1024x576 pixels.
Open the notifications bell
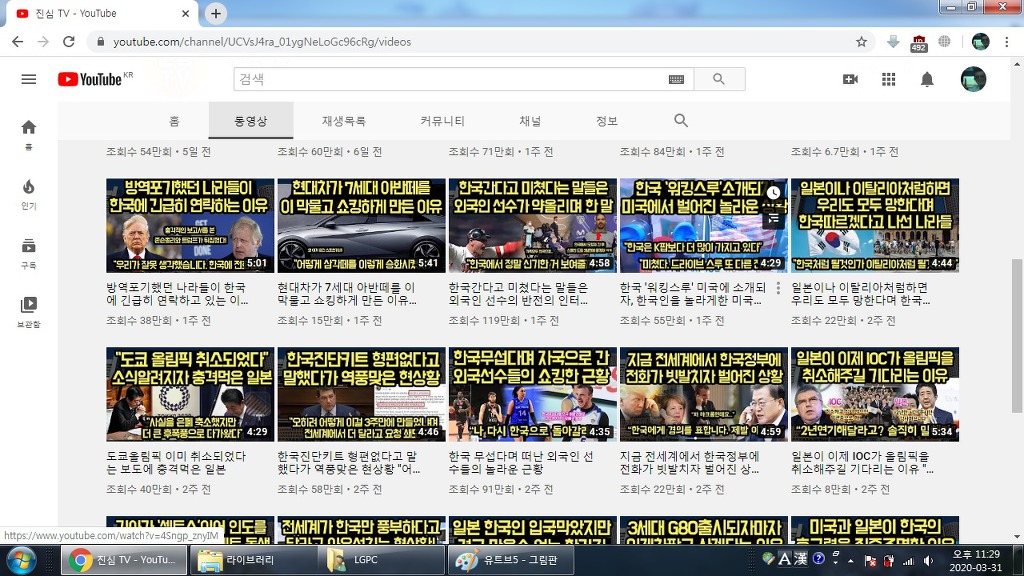click(927, 80)
